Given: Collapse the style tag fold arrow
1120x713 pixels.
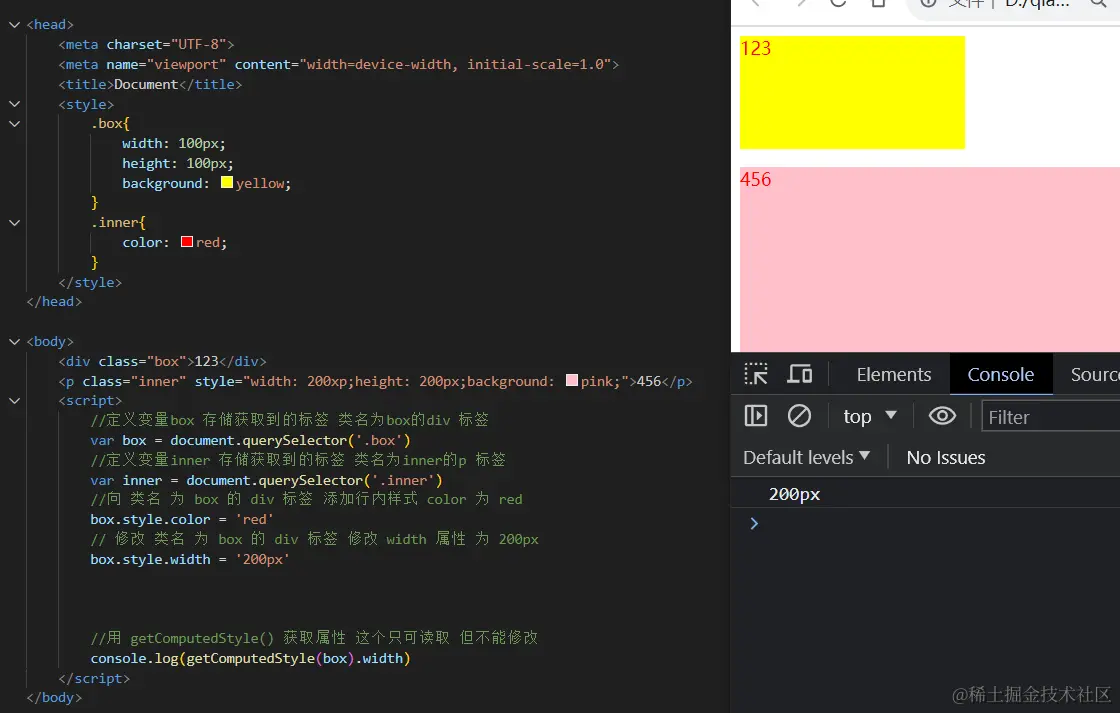Looking at the screenshot, I should (14, 104).
